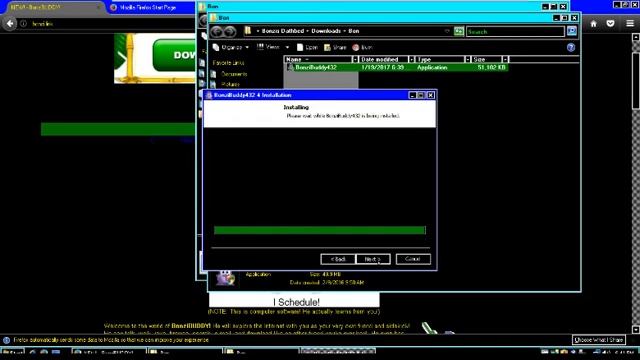The height and width of the screenshot is (360, 640).
Task: Go forward in the front Explorer window
Action: click(x=231, y=31)
